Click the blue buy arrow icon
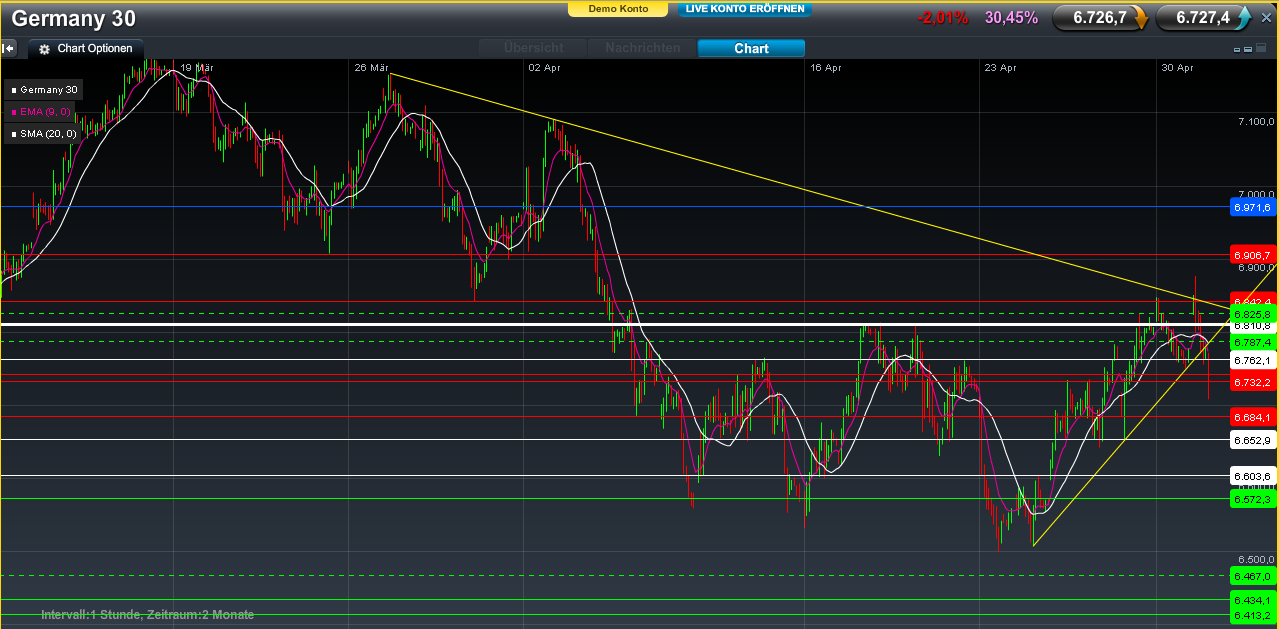 (1243, 17)
